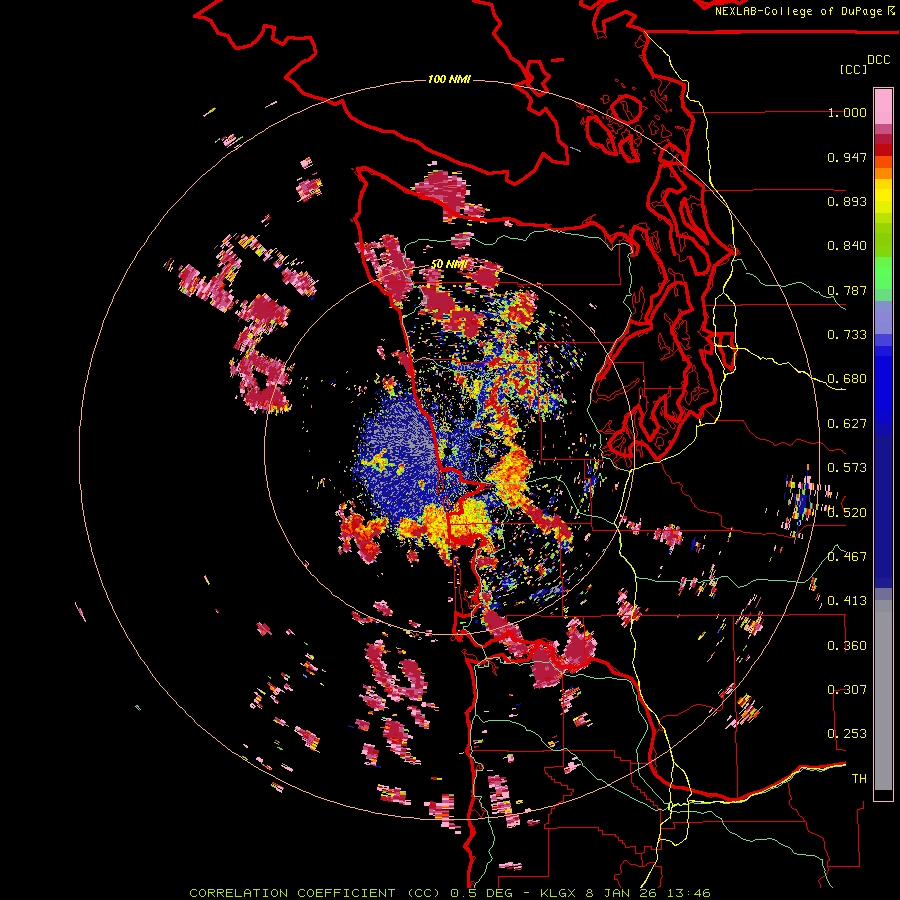Click the 0.253 color scale value
This screenshot has width=900, height=900.
click(847, 734)
